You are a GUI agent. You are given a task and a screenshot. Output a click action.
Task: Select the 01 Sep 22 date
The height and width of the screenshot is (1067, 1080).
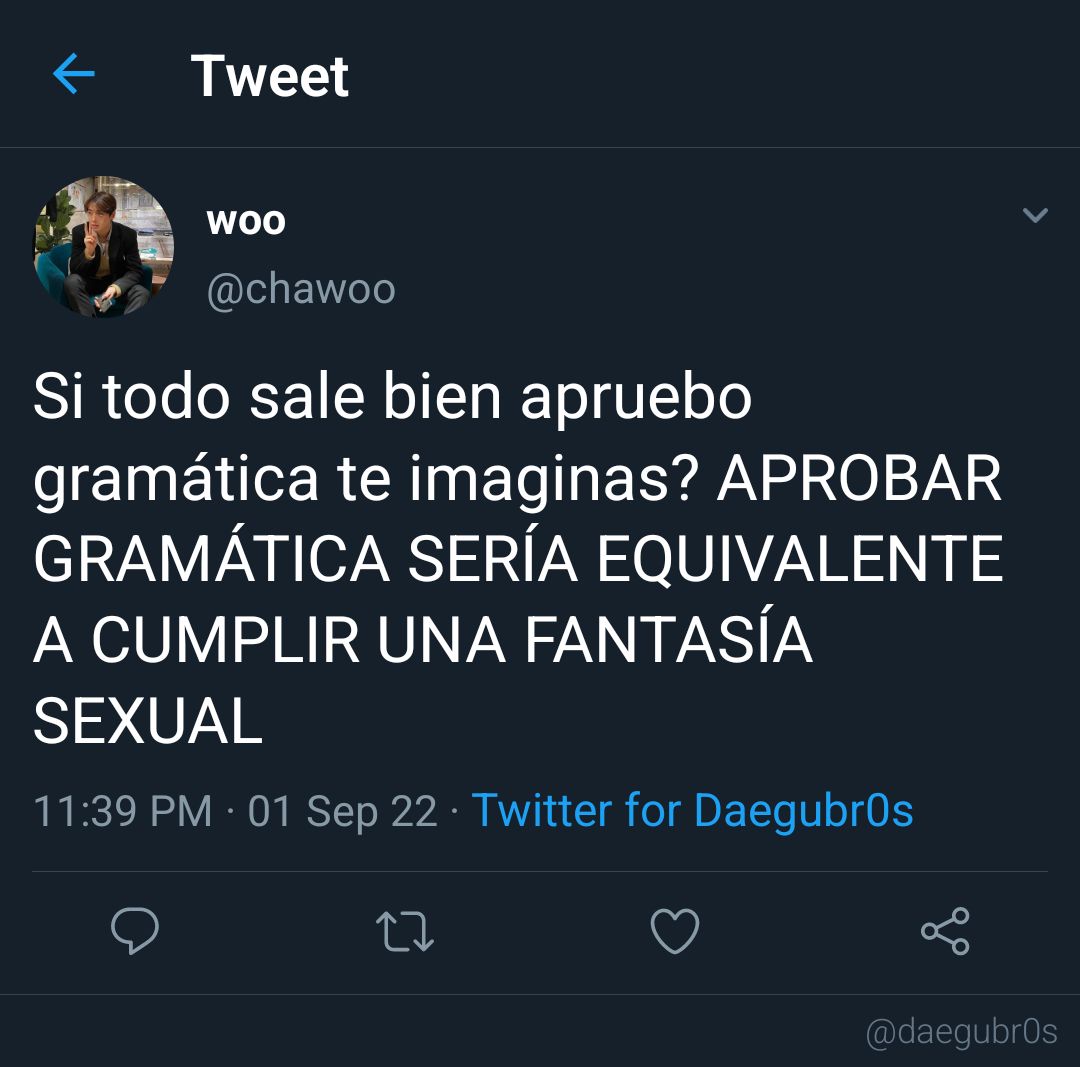(x=342, y=811)
